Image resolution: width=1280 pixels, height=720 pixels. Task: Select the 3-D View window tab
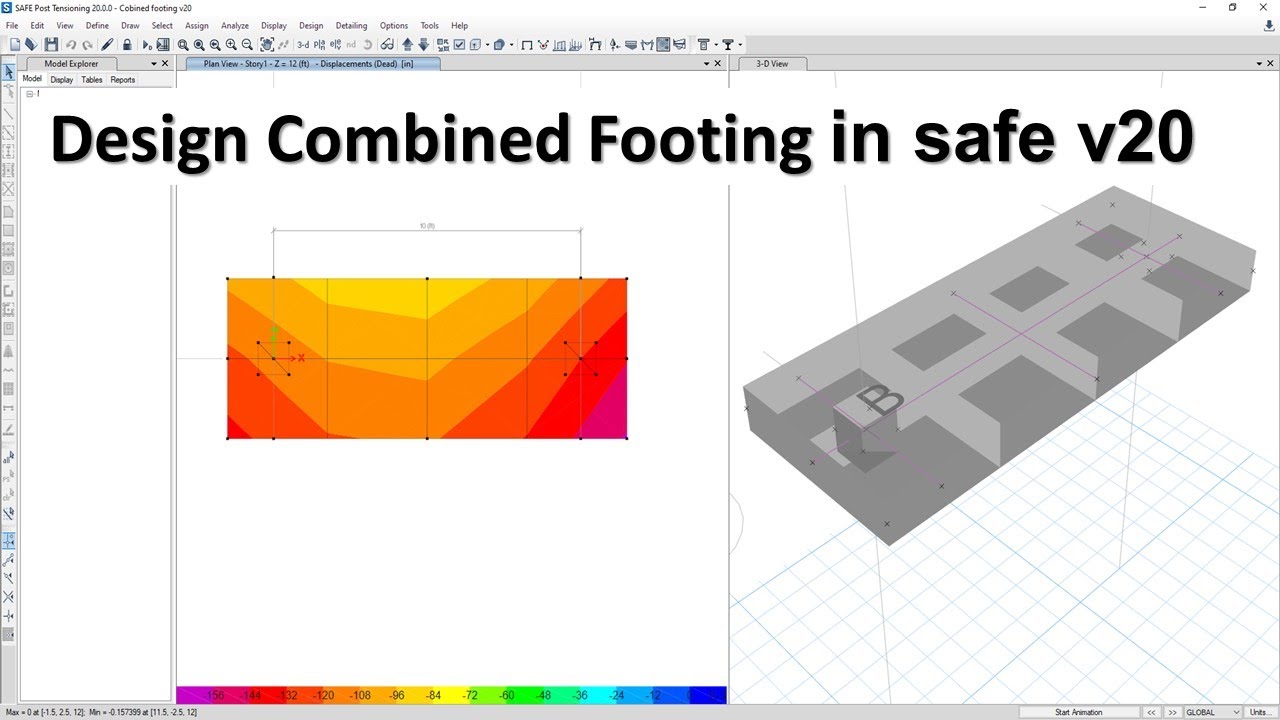(x=771, y=63)
